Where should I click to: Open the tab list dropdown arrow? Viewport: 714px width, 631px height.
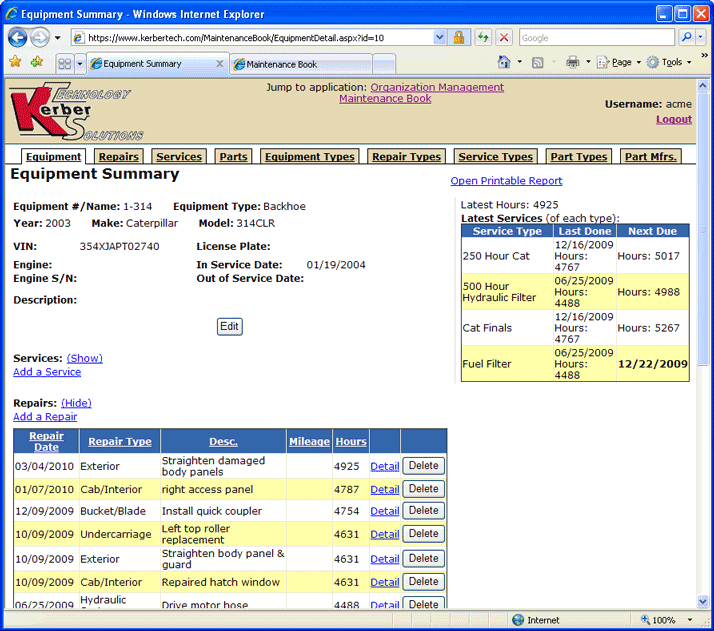click(80, 64)
